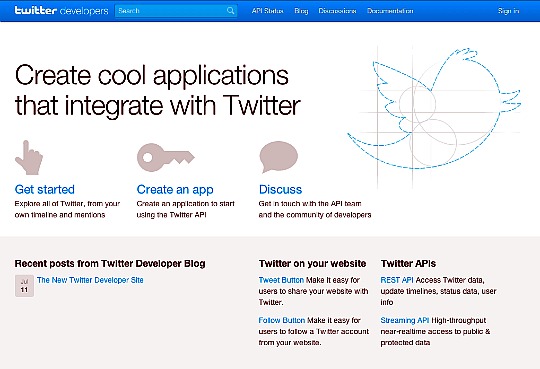Screen dimensions: 540x369
Task: Open the Streaming API link
Action: click(x=405, y=320)
